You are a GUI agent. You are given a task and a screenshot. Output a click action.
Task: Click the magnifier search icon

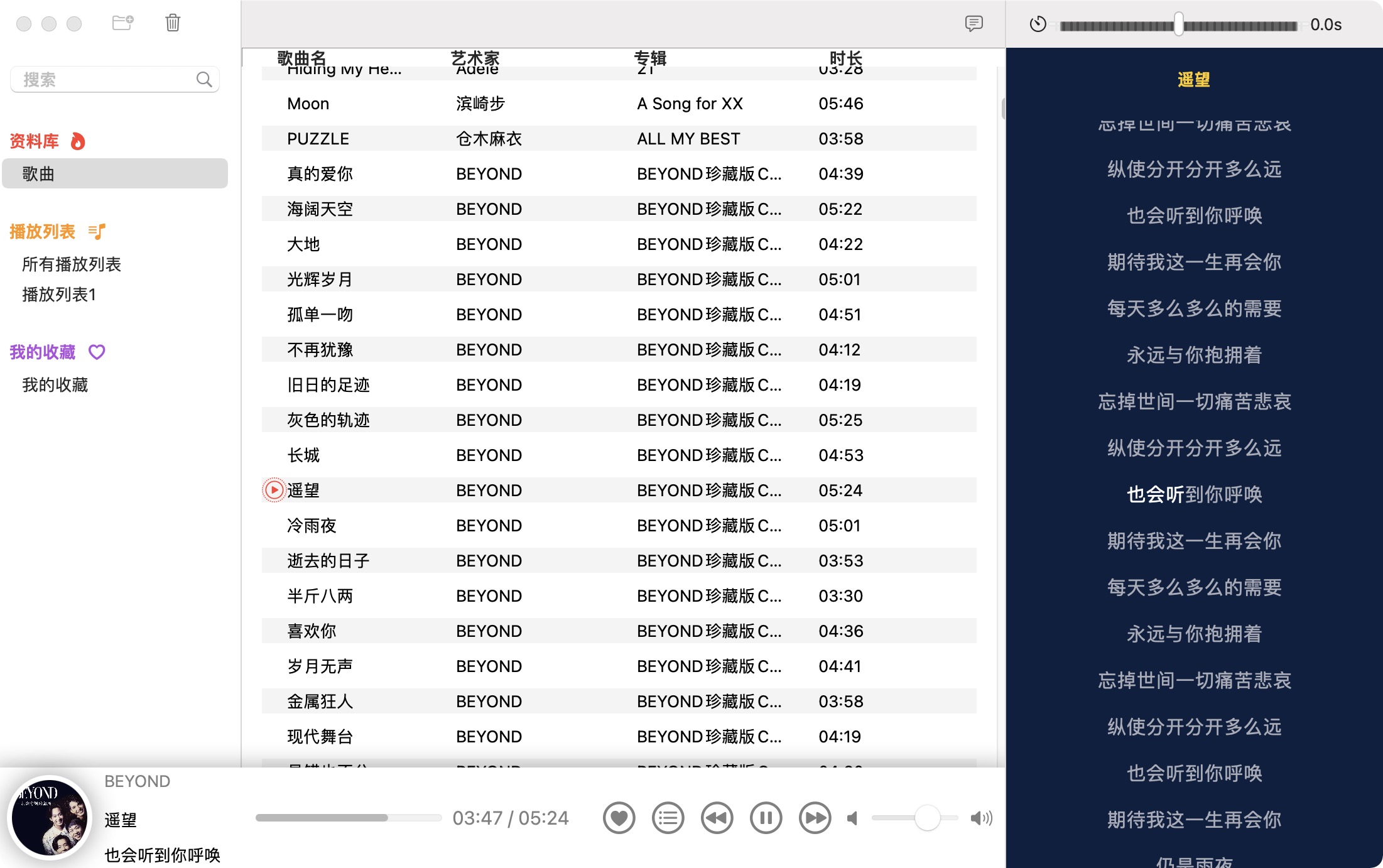point(204,79)
